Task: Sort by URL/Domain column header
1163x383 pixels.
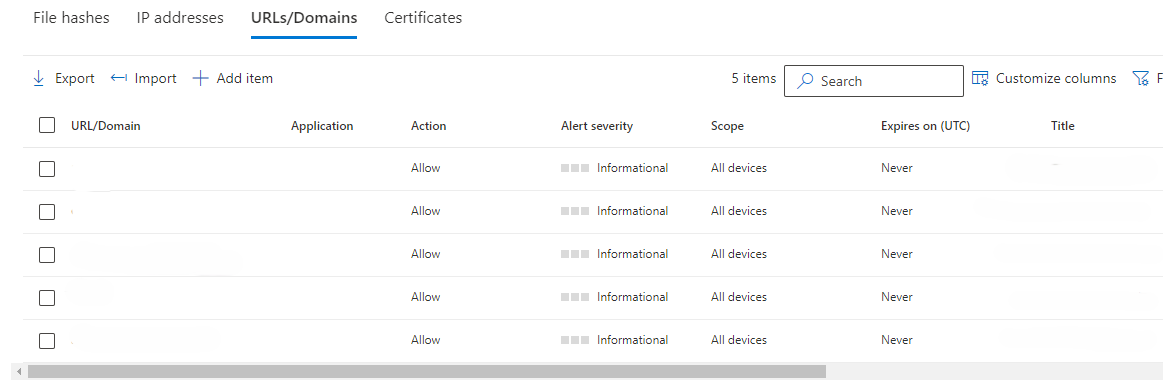Action: [105, 125]
